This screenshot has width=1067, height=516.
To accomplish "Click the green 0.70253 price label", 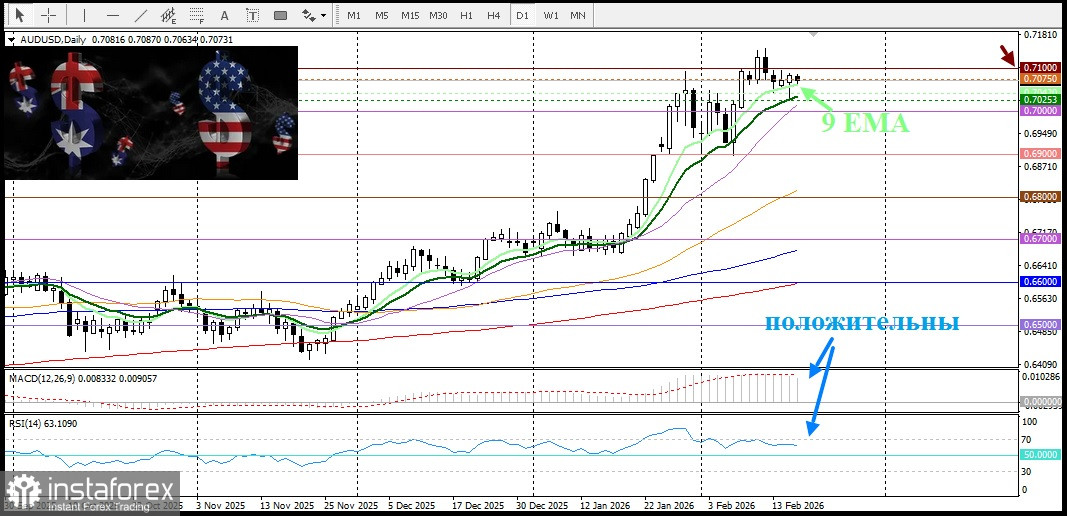I will coord(1040,99).
